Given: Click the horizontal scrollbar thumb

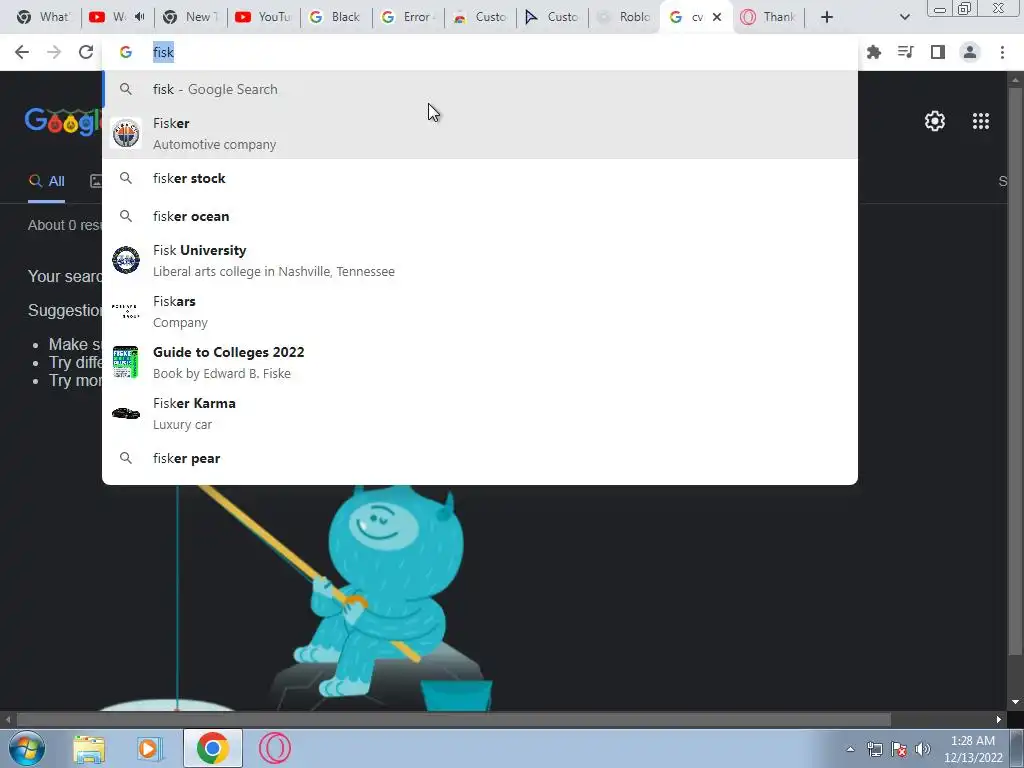Looking at the screenshot, I should 454,720.
